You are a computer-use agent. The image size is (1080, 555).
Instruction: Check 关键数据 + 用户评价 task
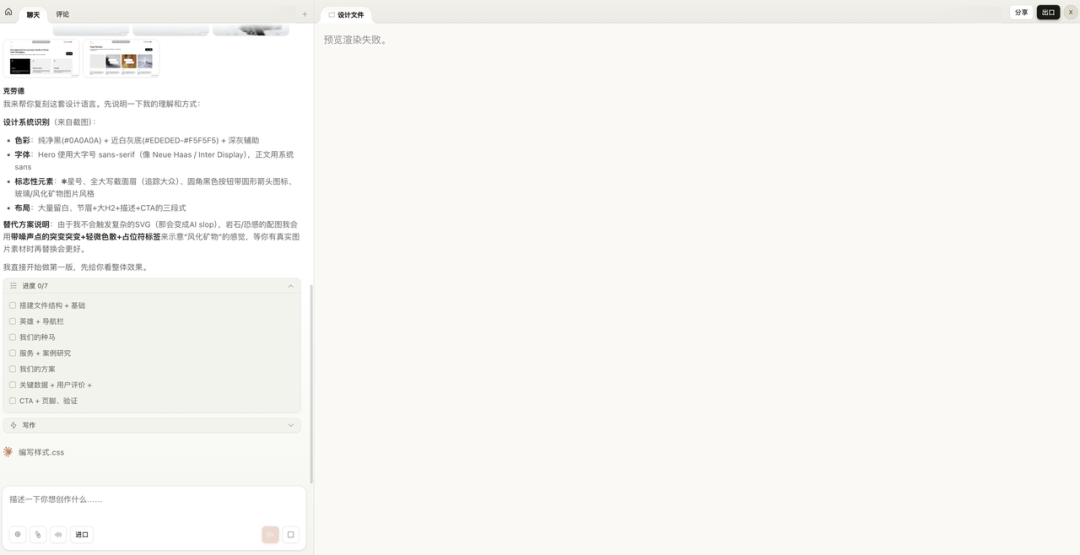[12, 384]
